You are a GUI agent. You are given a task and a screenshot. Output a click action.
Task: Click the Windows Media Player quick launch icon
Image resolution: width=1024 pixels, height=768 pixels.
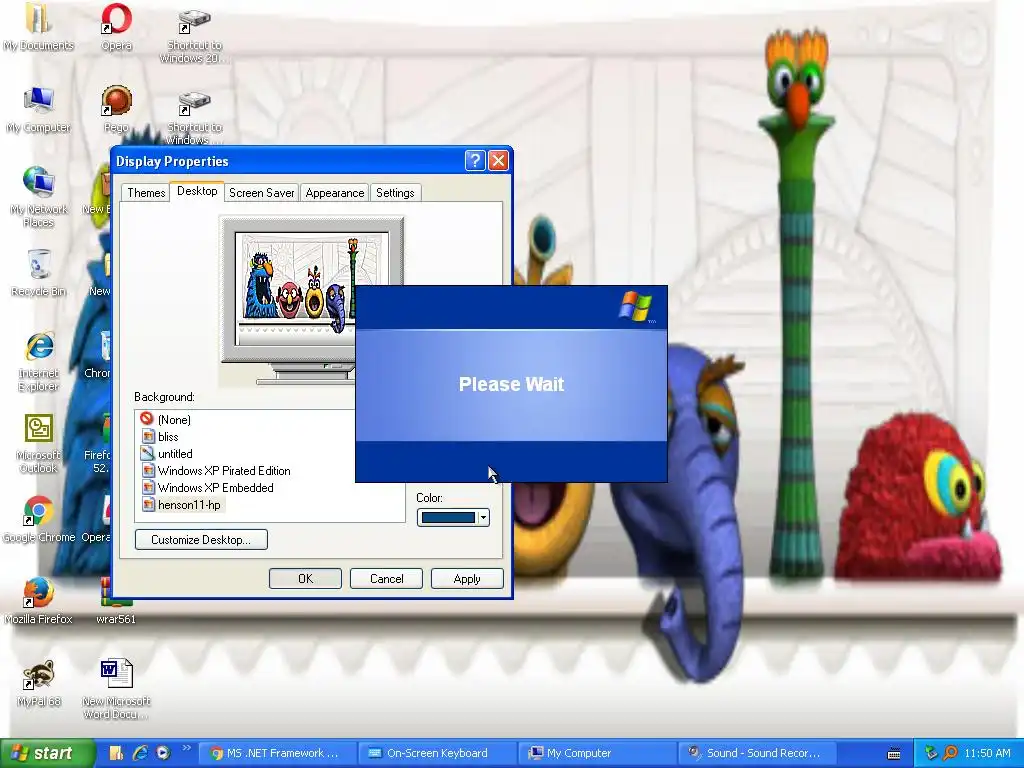[163, 753]
